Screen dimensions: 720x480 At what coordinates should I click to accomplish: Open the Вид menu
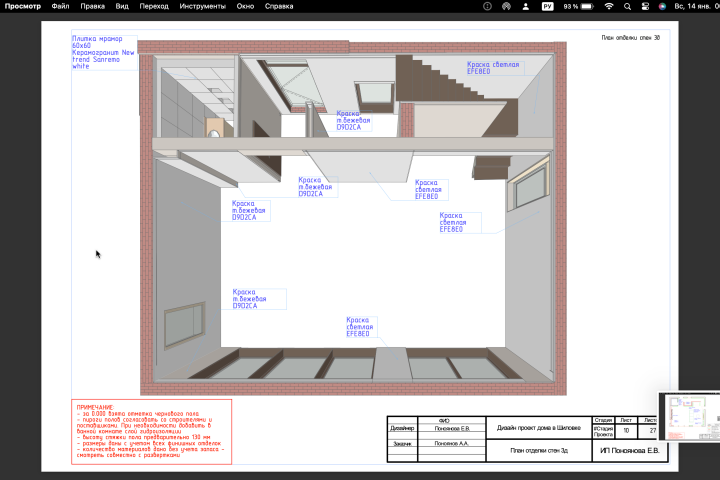[x=122, y=6]
